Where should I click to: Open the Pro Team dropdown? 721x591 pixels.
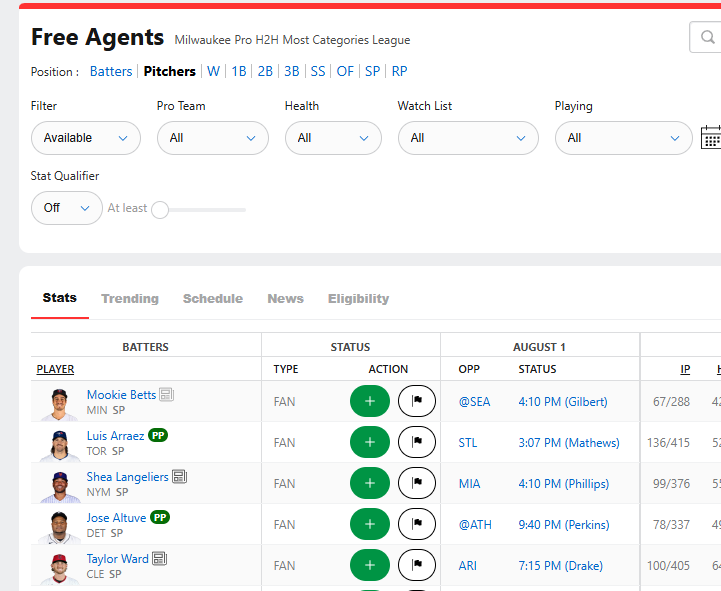213,138
